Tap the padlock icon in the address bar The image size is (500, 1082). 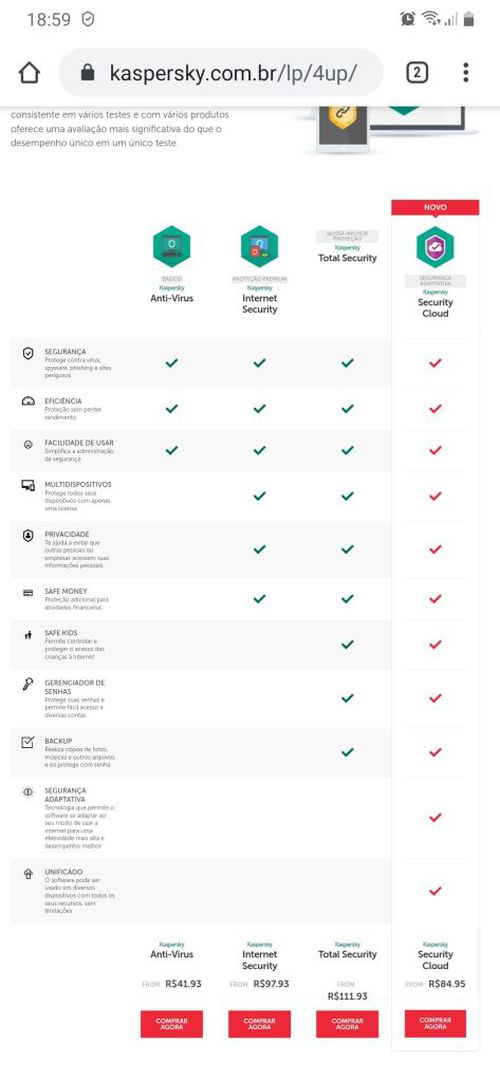click(88, 72)
